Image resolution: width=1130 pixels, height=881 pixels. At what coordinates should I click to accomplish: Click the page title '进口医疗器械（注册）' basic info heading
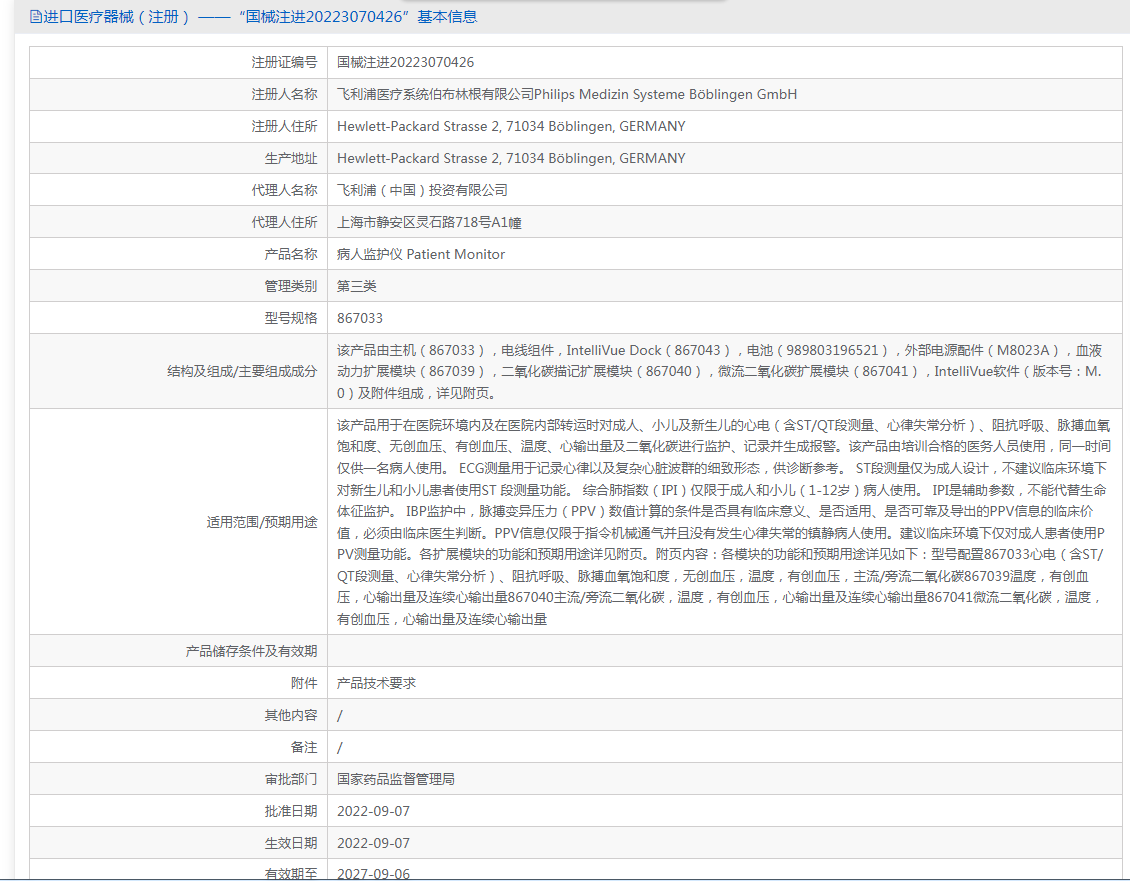point(260,17)
